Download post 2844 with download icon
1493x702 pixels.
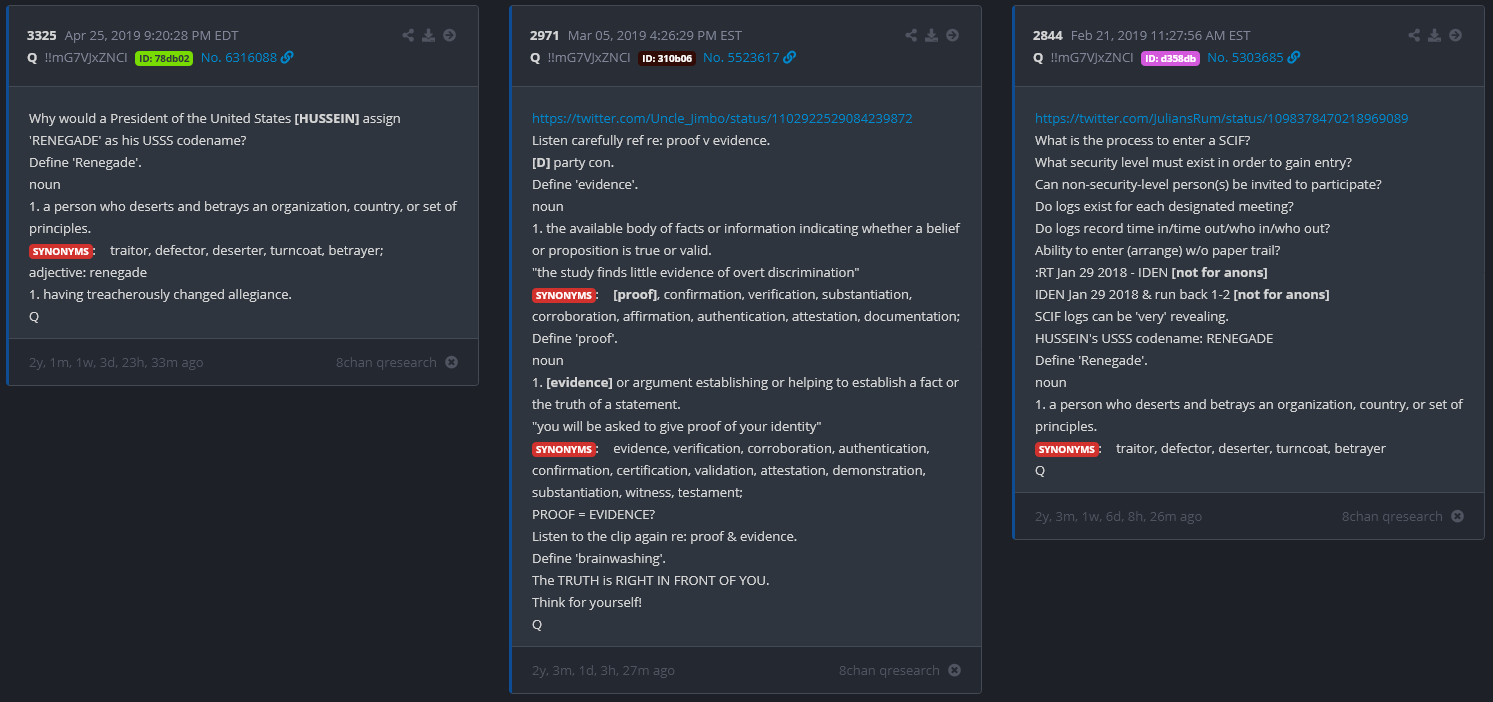(1434, 35)
